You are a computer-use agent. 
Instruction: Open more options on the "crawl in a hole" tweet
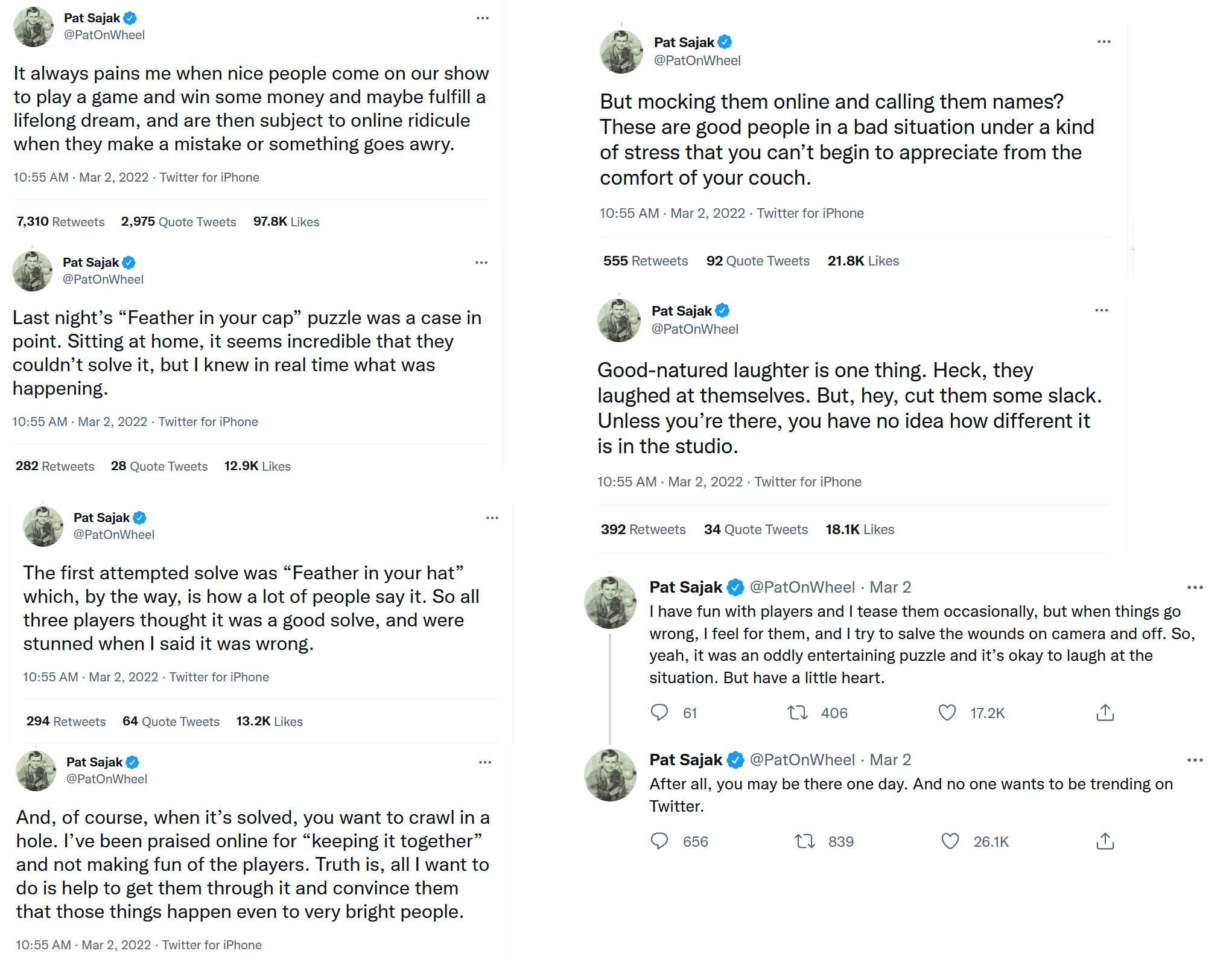[x=485, y=762]
